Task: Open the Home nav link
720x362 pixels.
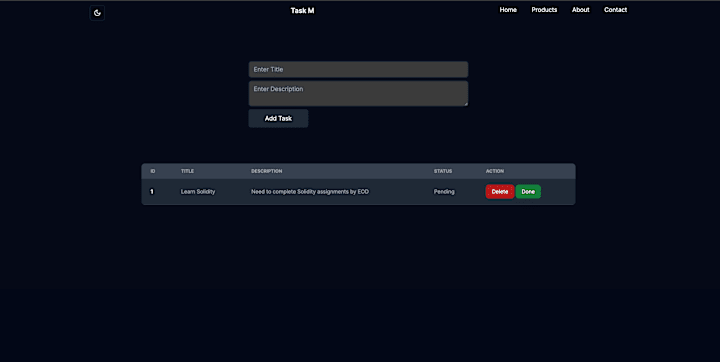Action: coord(508,10)
